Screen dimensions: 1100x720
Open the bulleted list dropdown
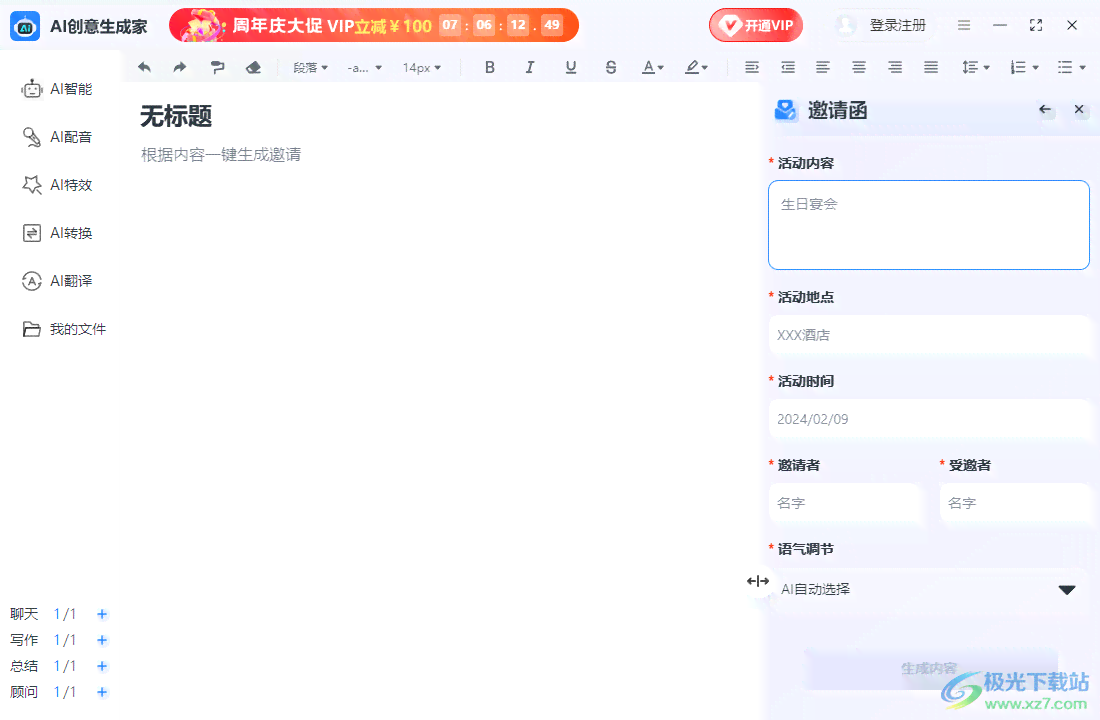[1072, 67]
